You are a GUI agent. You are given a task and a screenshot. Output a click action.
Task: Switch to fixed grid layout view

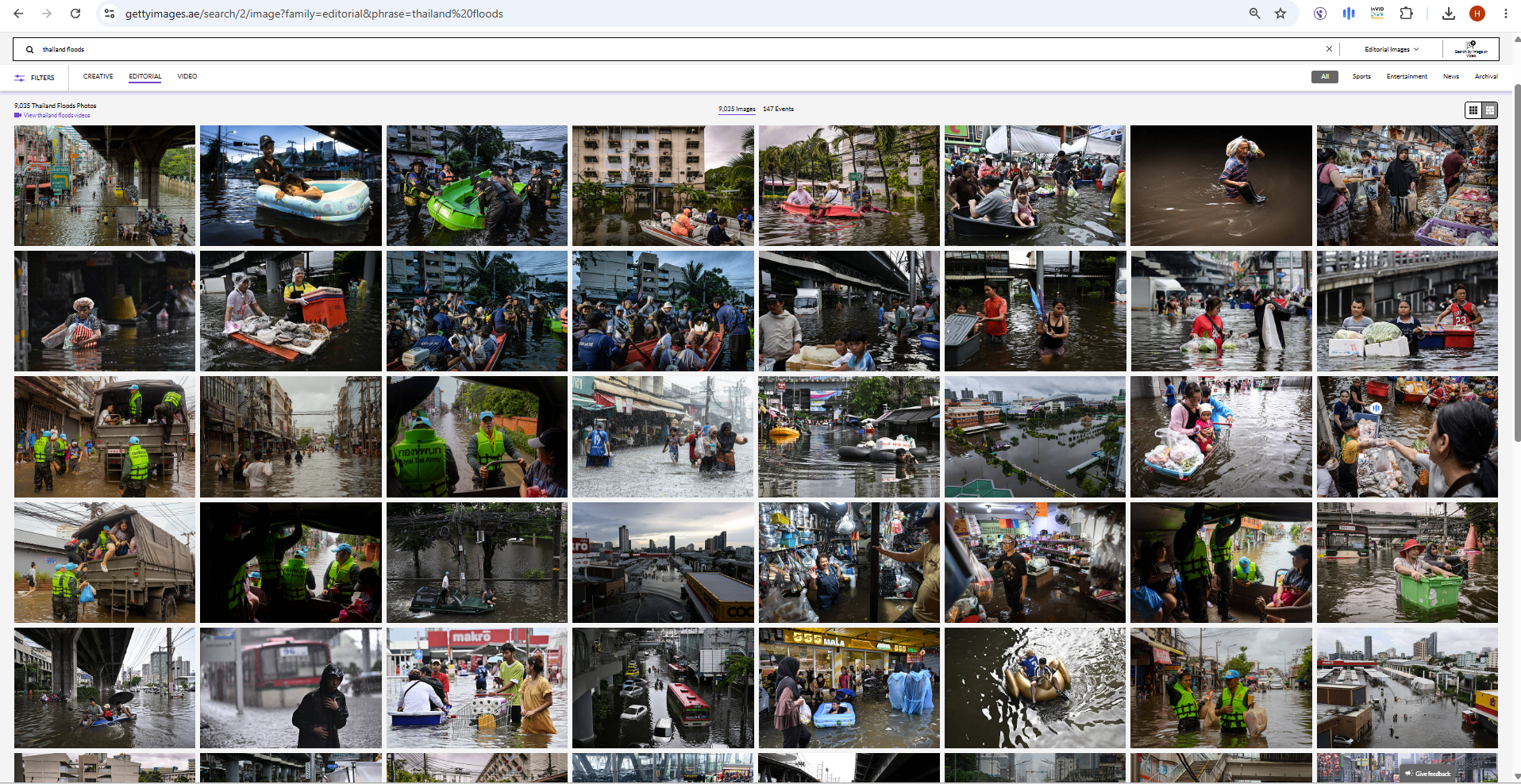[x=1473, y=110]
